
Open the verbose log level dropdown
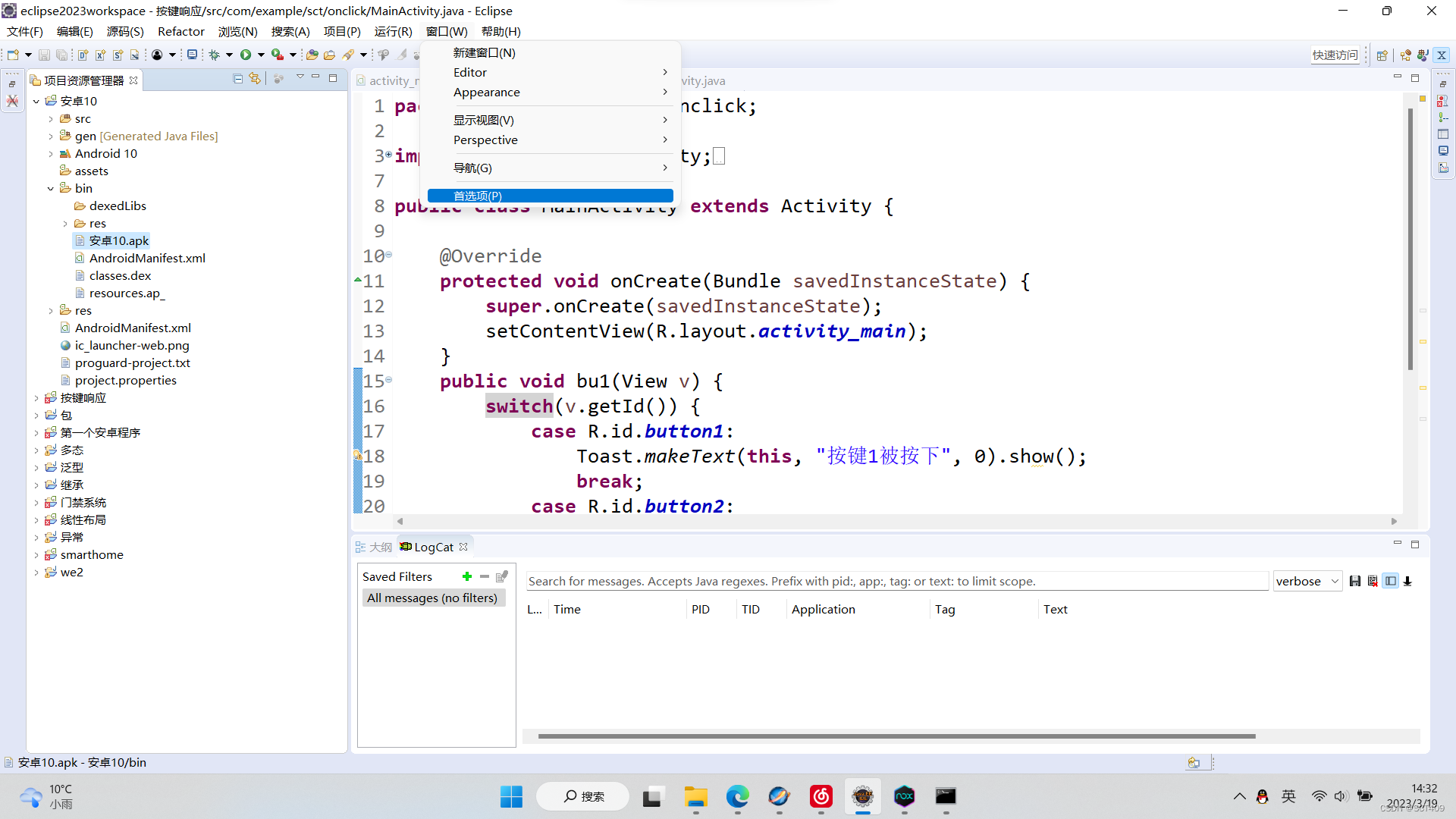click(1307, 582)
